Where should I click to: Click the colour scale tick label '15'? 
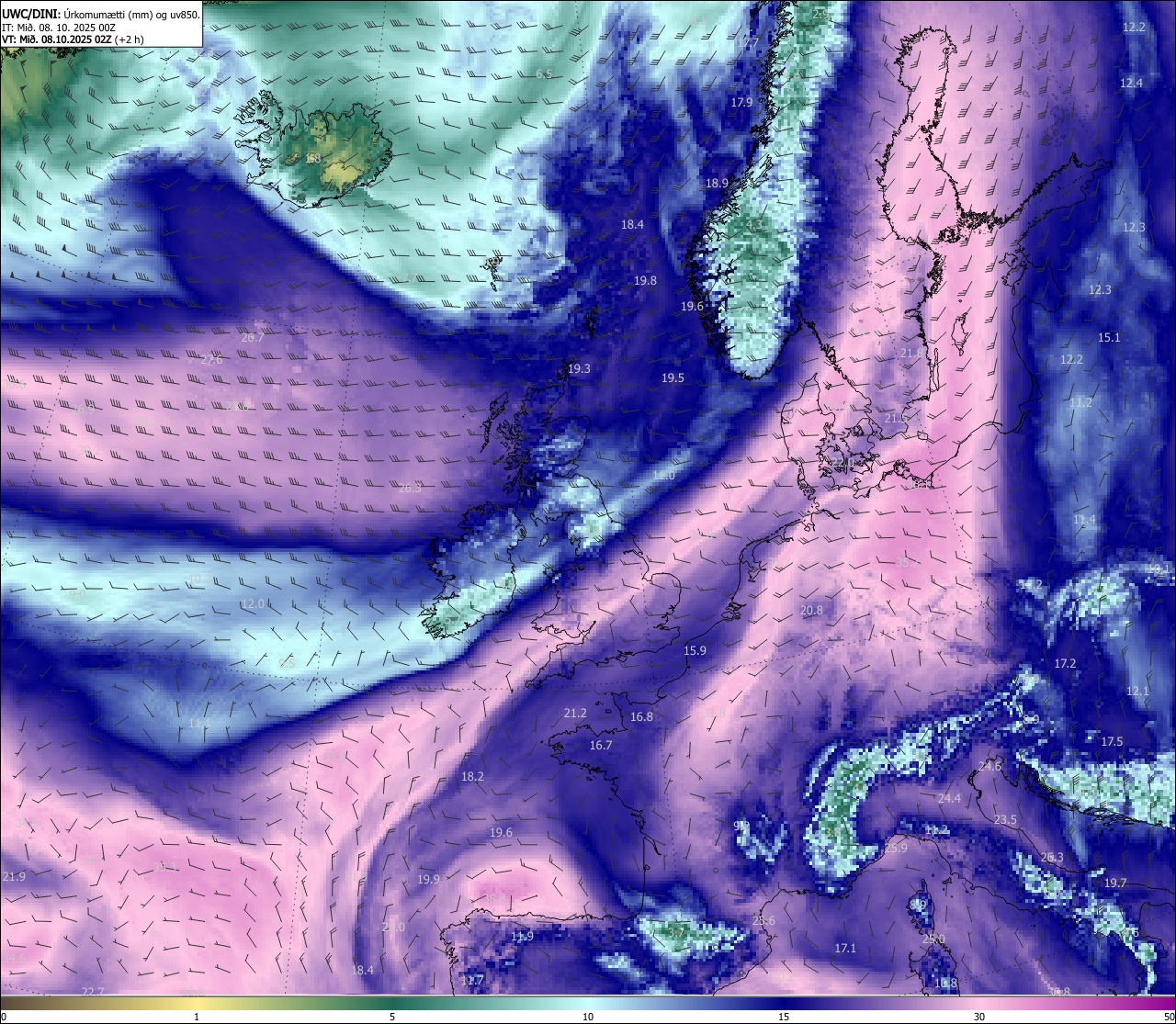coord(784,1017)
